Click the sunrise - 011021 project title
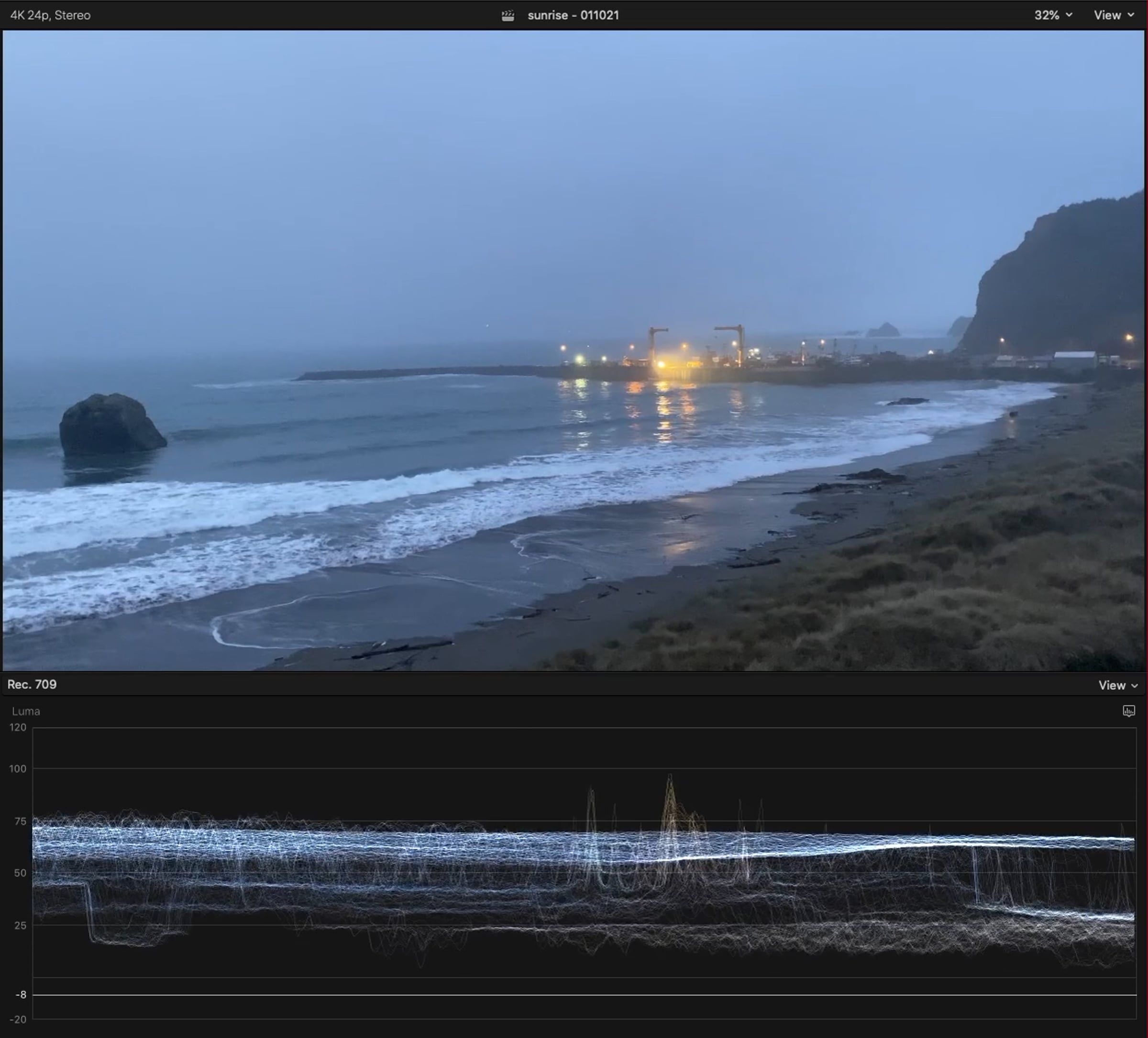Viewport: 1148px width, 1038px height. pyautogui.click(x=573, y=15)
